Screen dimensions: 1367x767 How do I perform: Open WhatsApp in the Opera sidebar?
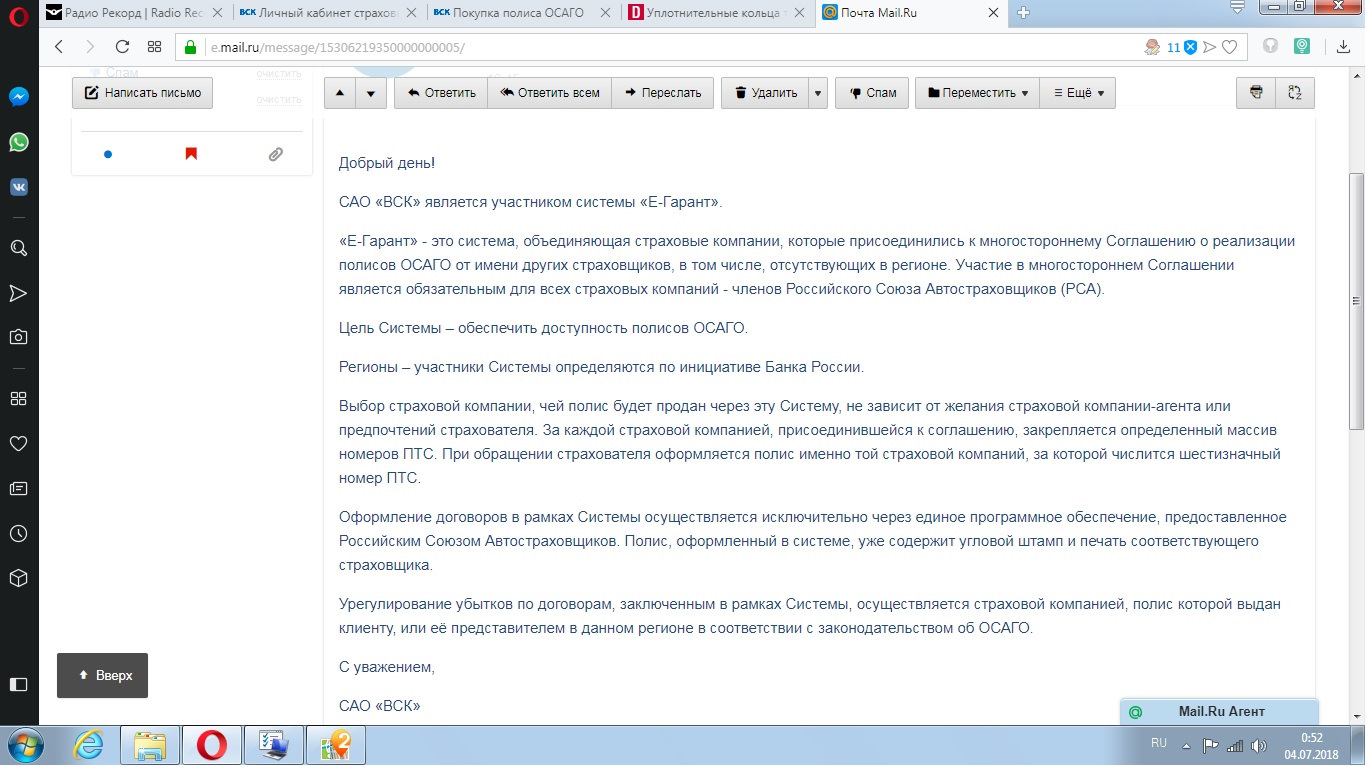[18, 142]
